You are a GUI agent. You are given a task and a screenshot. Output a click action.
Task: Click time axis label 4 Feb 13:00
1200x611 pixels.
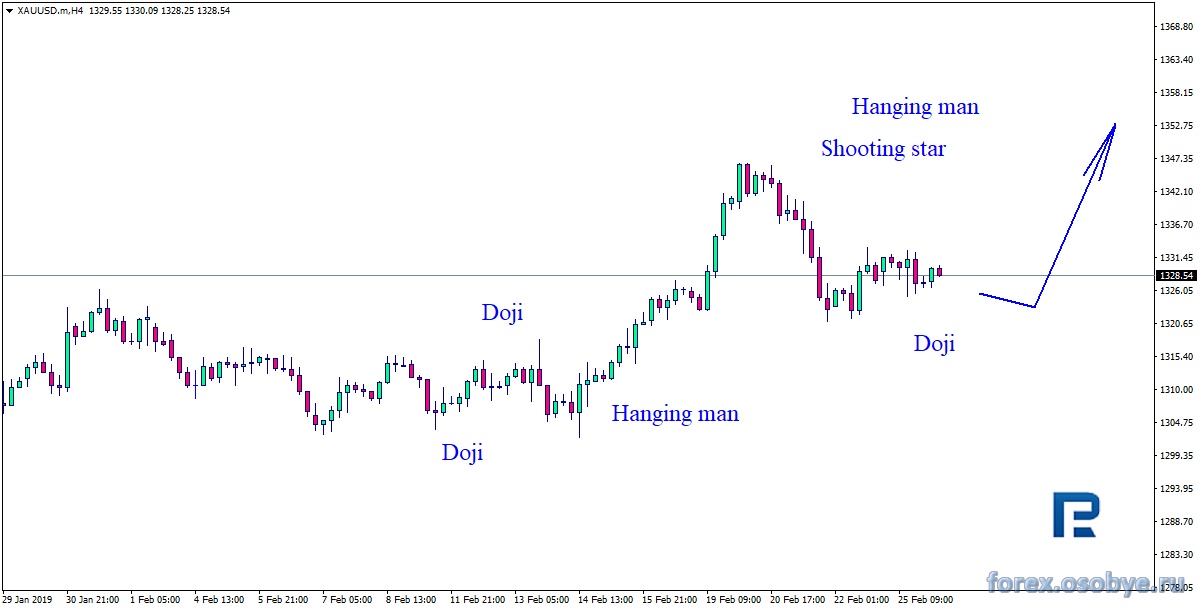point(220,600)
